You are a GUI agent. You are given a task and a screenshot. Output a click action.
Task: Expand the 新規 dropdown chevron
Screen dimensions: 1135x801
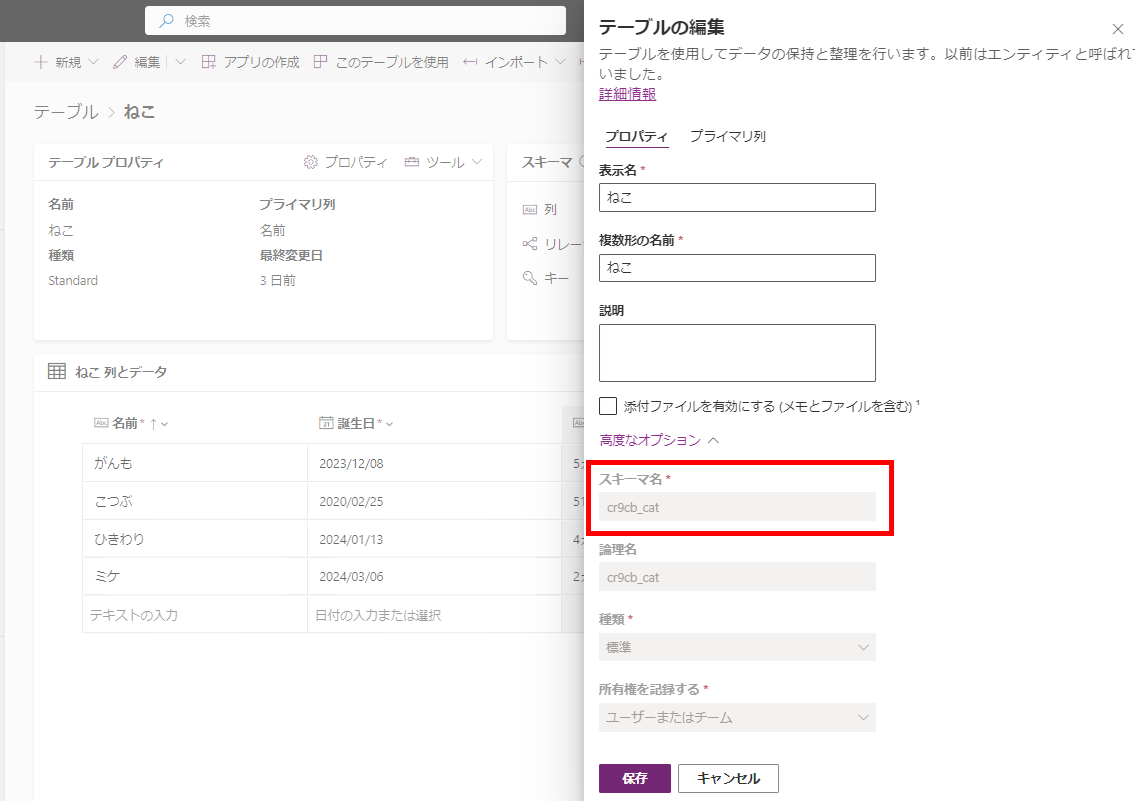[94, 62]
